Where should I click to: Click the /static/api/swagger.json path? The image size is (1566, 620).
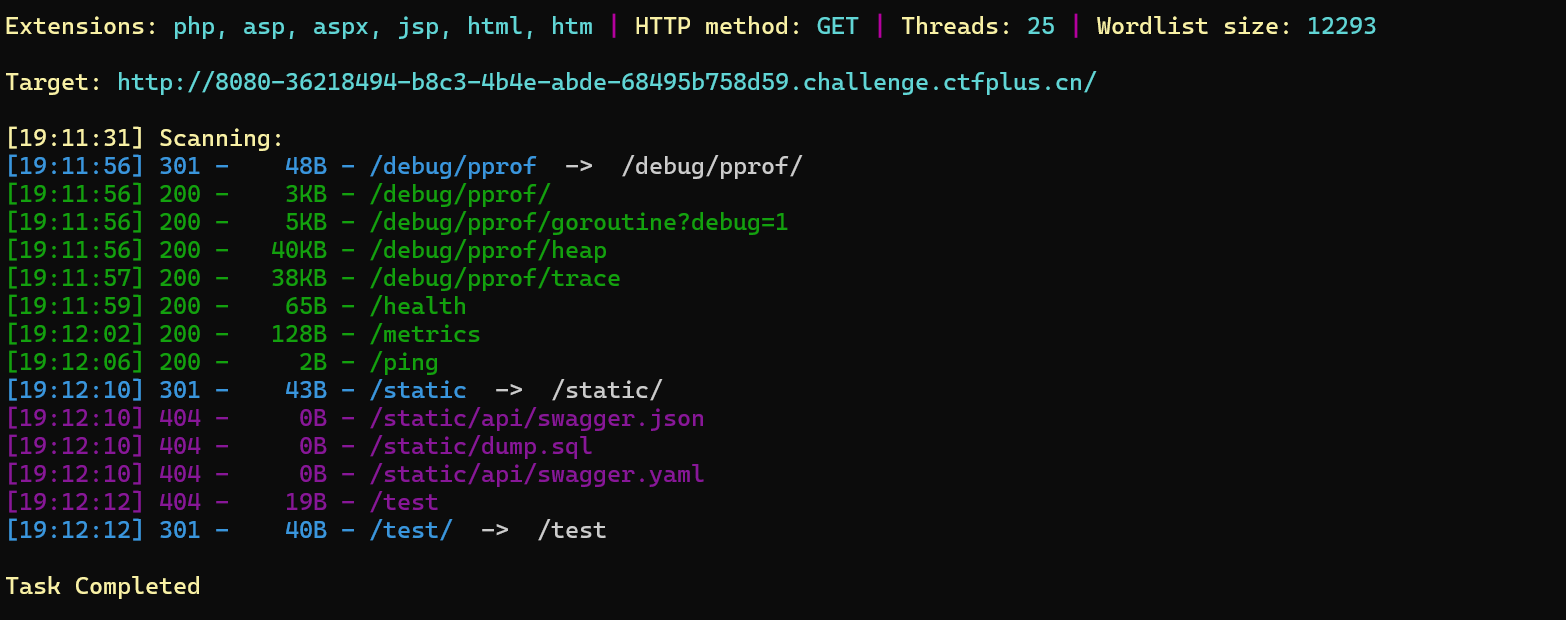(537, 418)
